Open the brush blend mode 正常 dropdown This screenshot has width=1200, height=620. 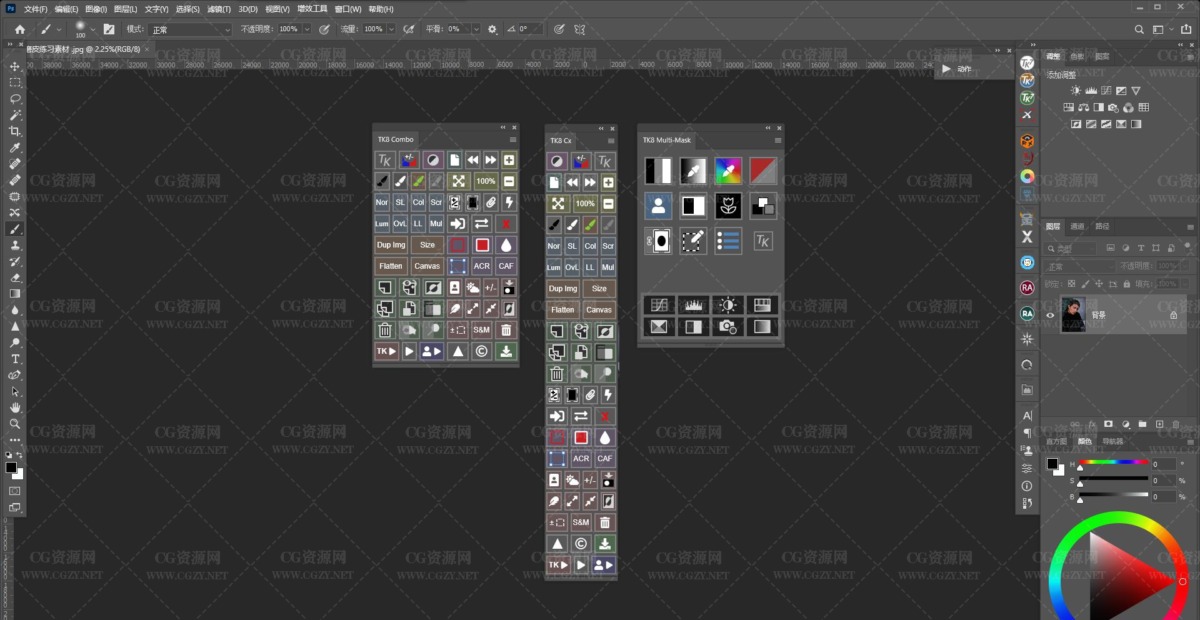(x=190, y=29)
